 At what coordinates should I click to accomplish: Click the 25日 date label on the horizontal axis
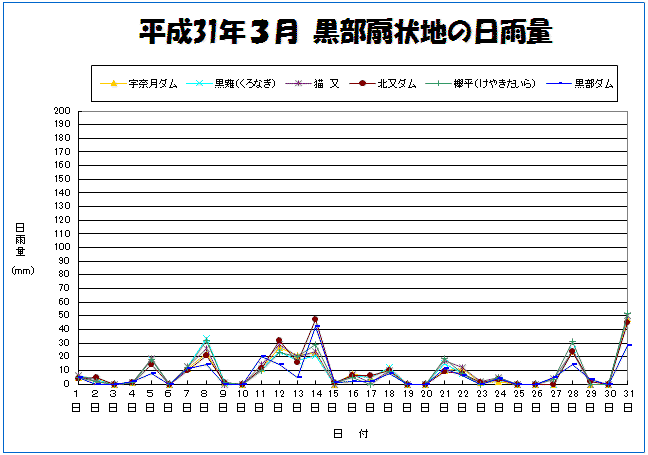pyautogui.click(x=518, y=401)
